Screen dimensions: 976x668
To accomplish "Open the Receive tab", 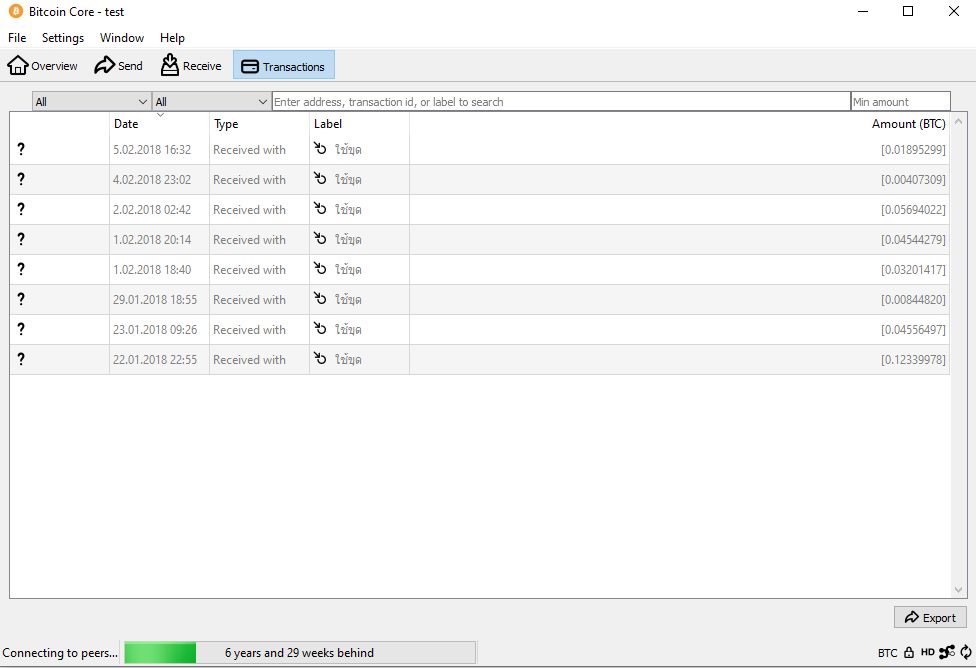I will pyautogui.click(x=191, y=65).
